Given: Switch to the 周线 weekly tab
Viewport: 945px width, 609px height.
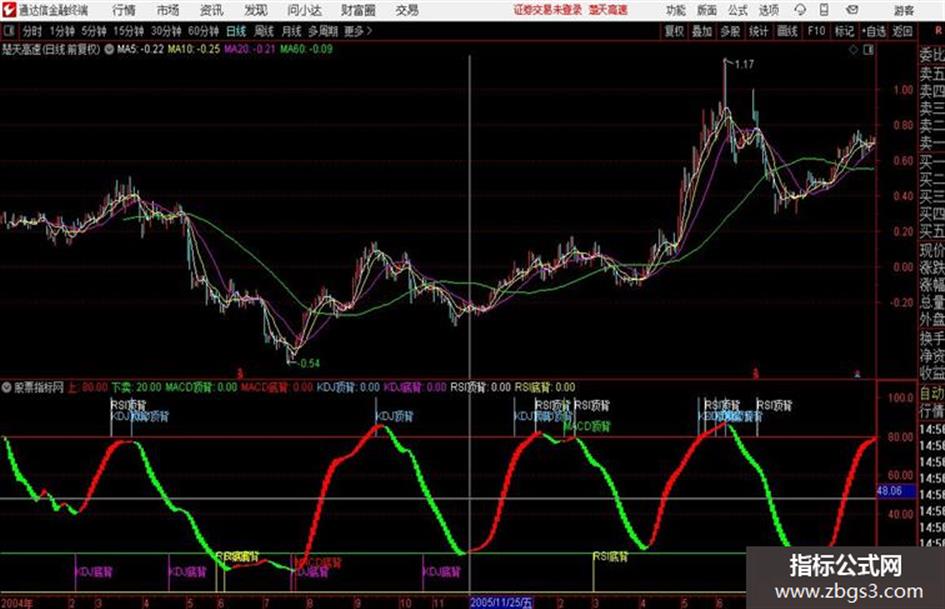Looking at the screenshot, I should tap(264, 31).
